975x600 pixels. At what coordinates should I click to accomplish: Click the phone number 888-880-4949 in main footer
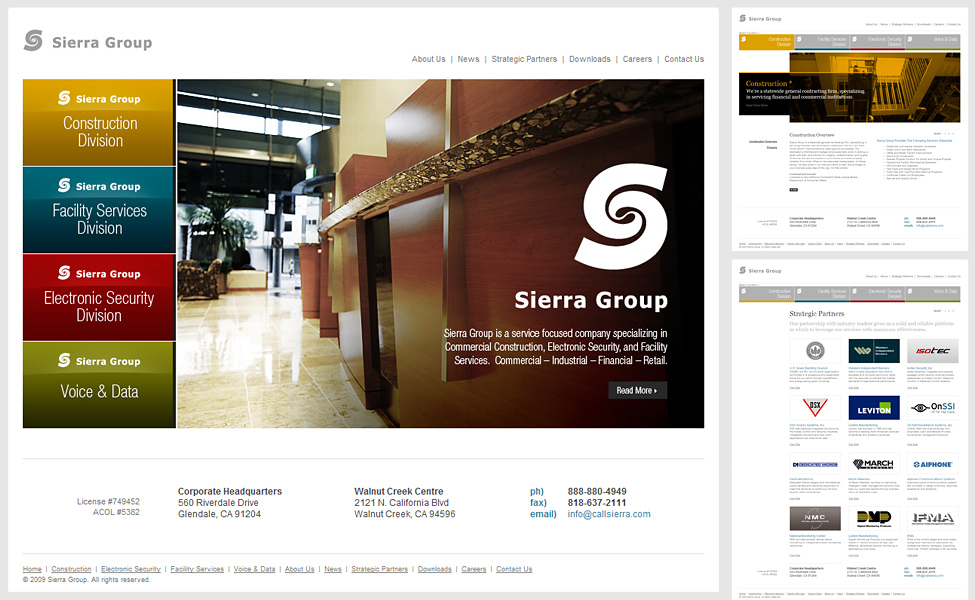597,491
